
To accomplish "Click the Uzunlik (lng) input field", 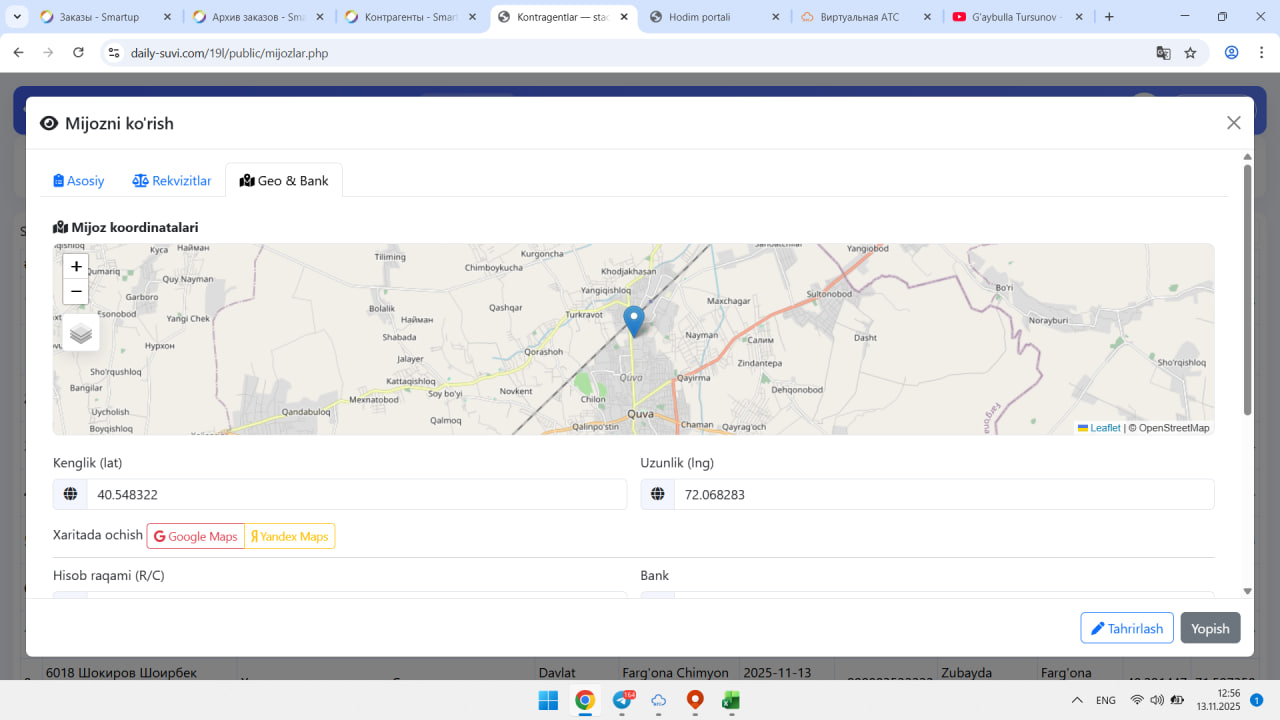I will [942, 495].
